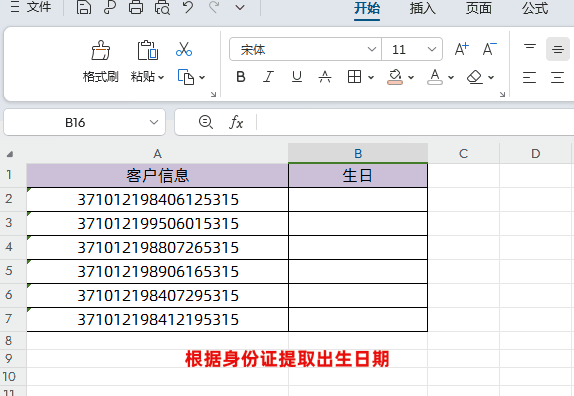Click the Print Preview icon
574x396 pixels.
pos(162,7)
